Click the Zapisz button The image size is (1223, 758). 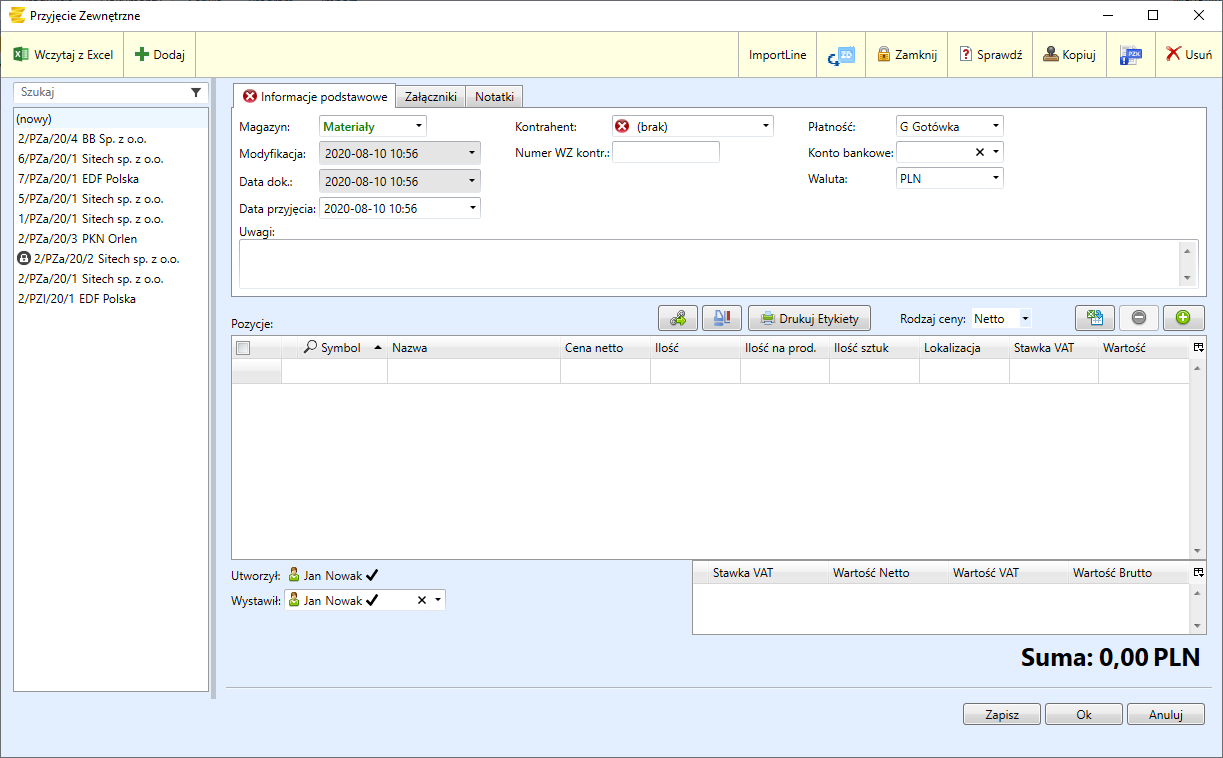(x=1001, y=715)
